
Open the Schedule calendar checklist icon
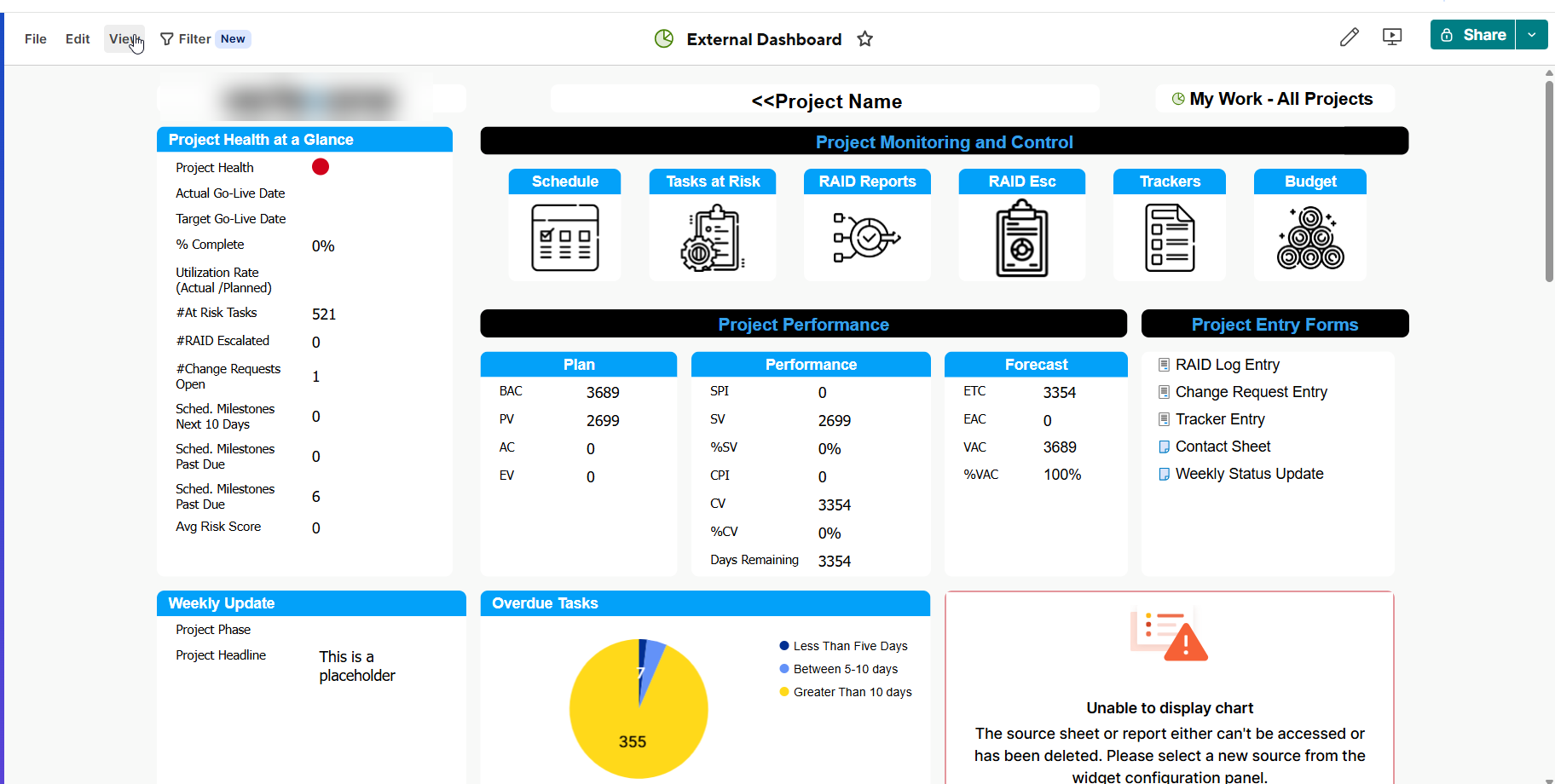[x=565, y=238]
